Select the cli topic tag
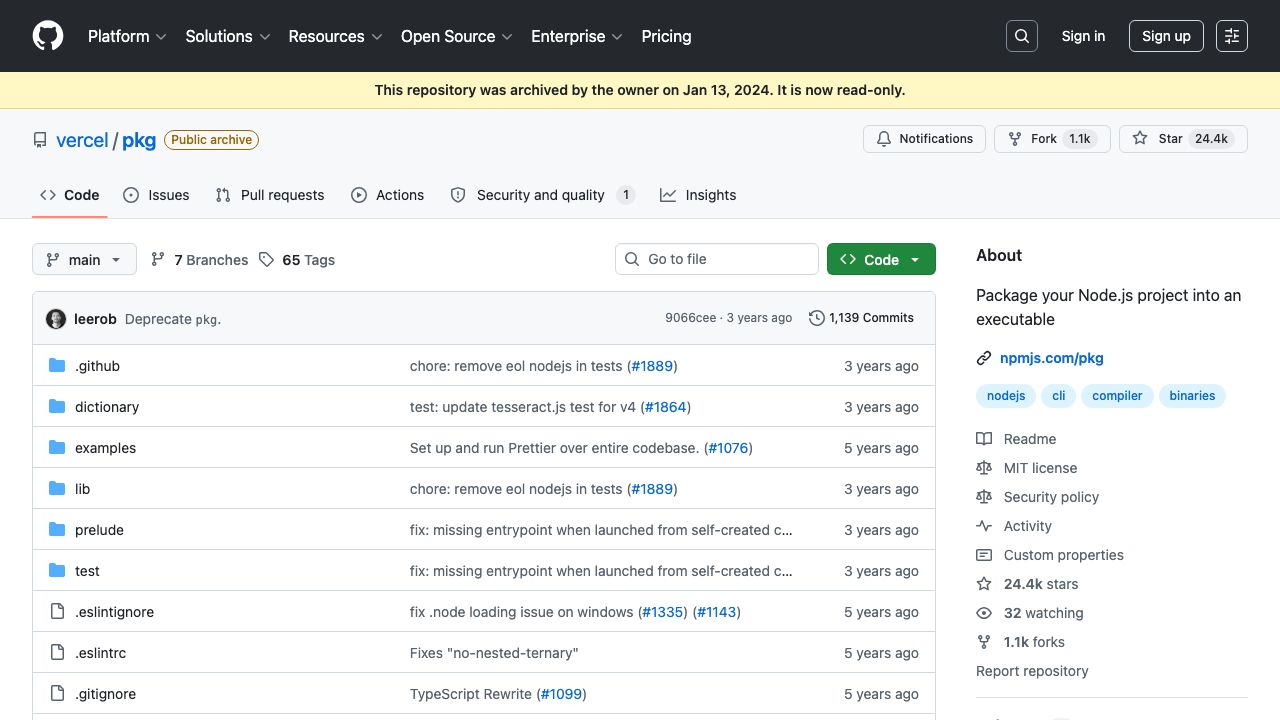 click(1059, 396)
